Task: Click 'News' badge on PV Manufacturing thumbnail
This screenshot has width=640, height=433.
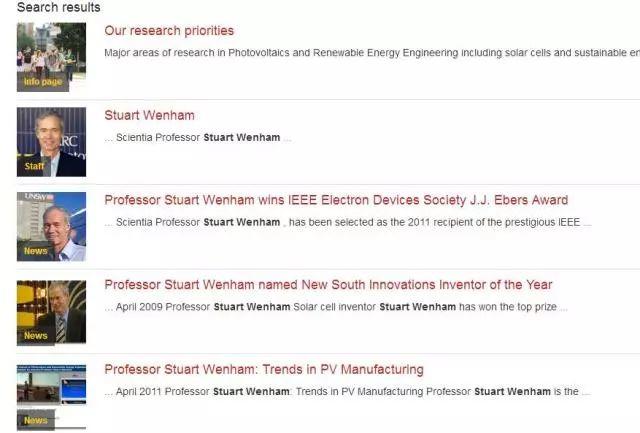Action: [x=36, y=420]
